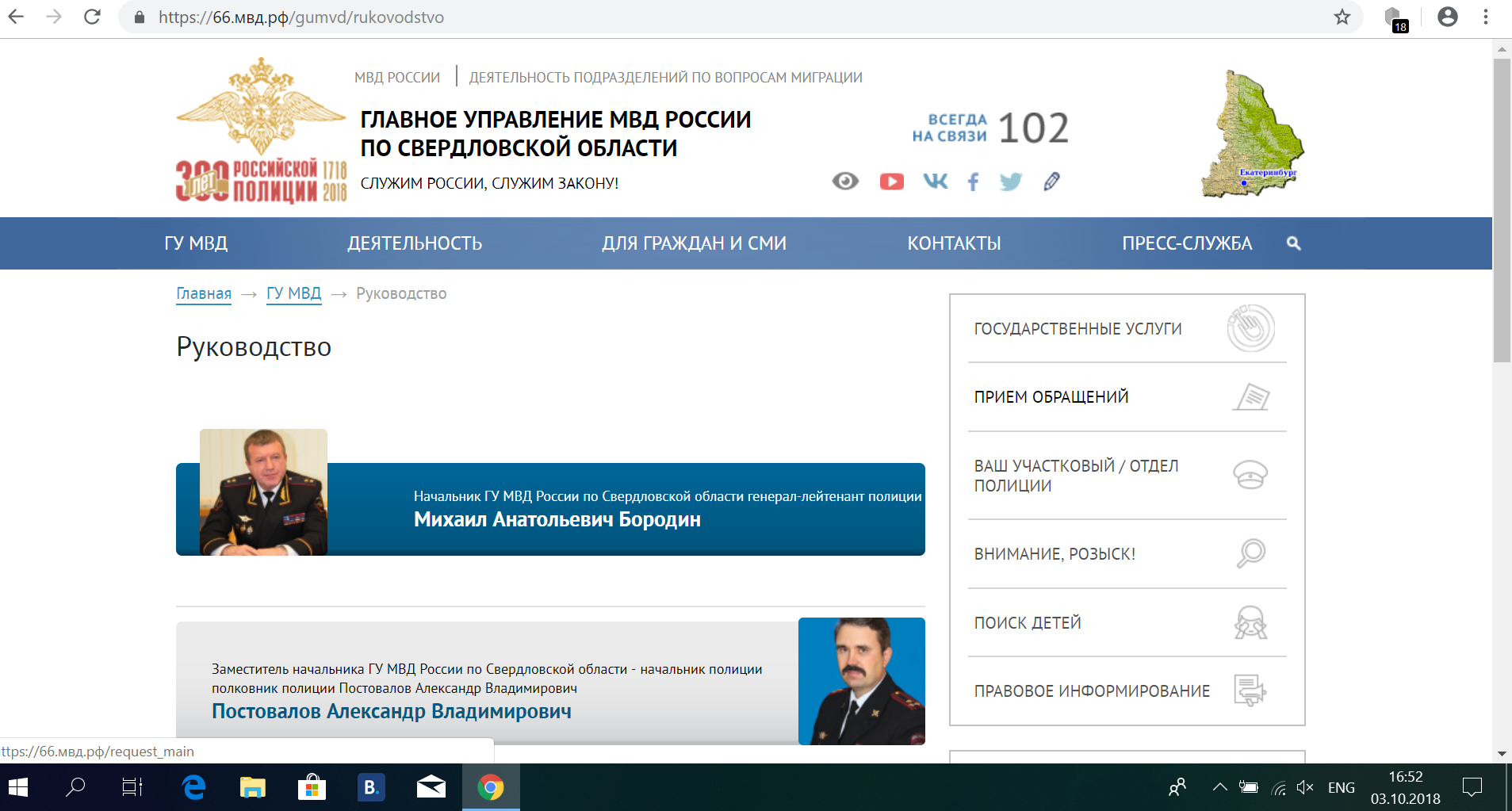
Task: Open the Facebook page icon
Action: [x=973, y=182]
